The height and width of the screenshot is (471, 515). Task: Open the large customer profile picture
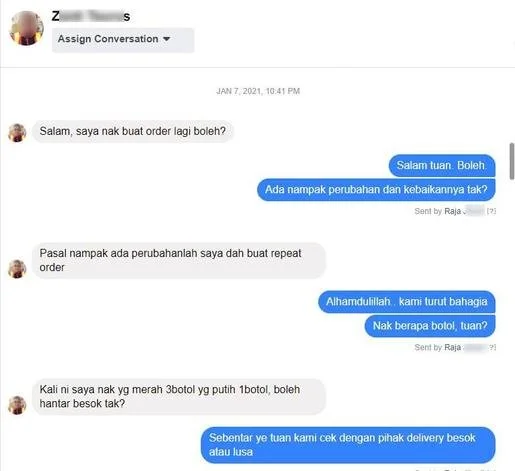(26, 28)
